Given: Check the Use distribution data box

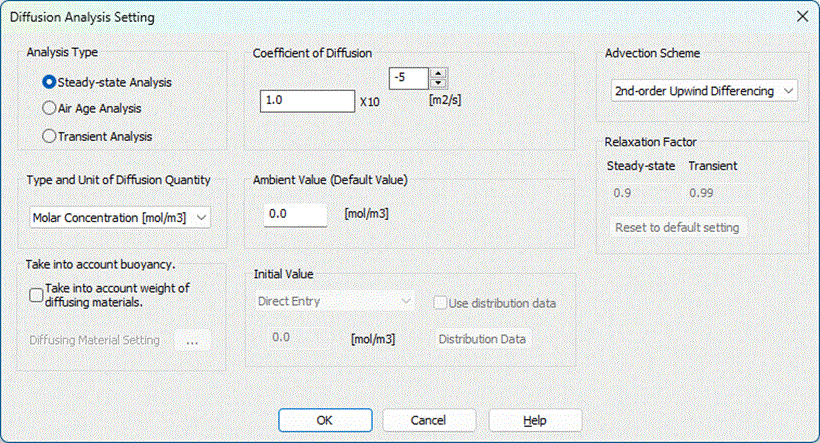Looking at the screenshot, I should coord(441,303).
